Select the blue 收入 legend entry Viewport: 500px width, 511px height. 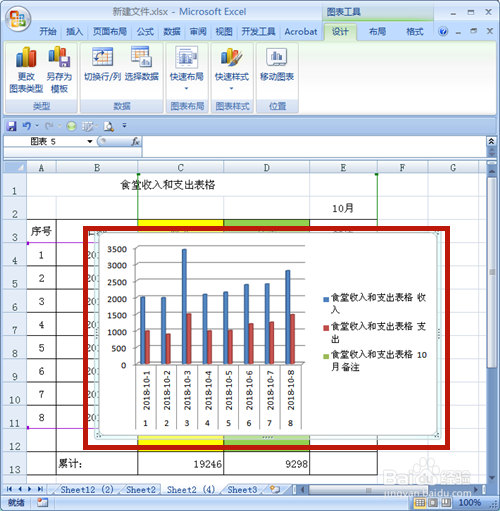pos(375,303)
